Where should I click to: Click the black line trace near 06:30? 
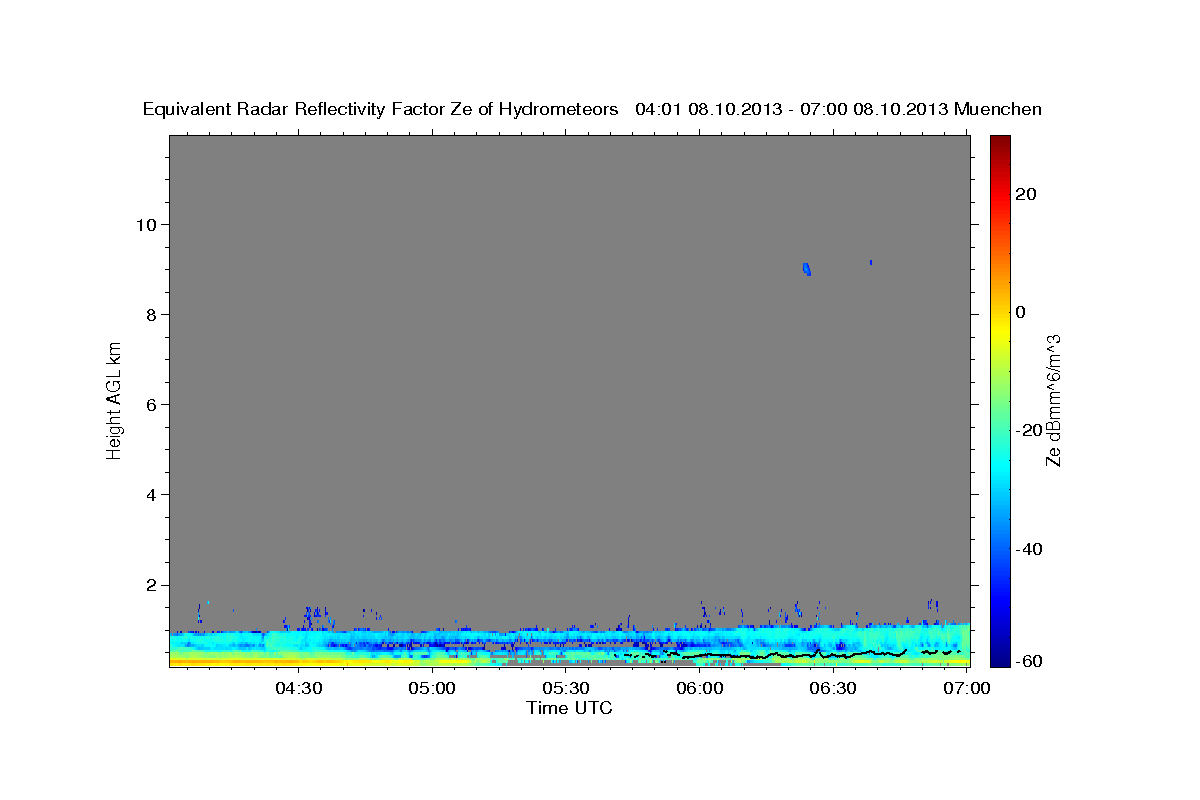point(834,655)
